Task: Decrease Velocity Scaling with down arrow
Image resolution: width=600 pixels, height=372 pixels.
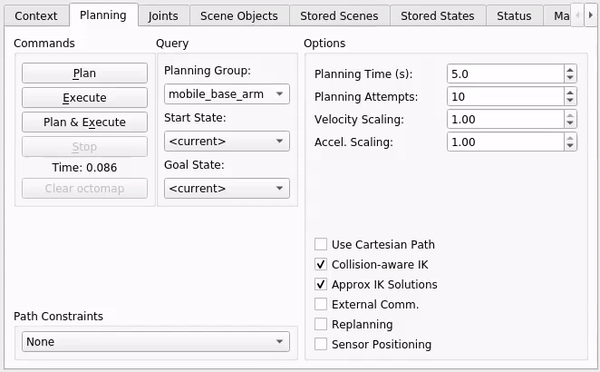Action: click(x=570, y=124)
